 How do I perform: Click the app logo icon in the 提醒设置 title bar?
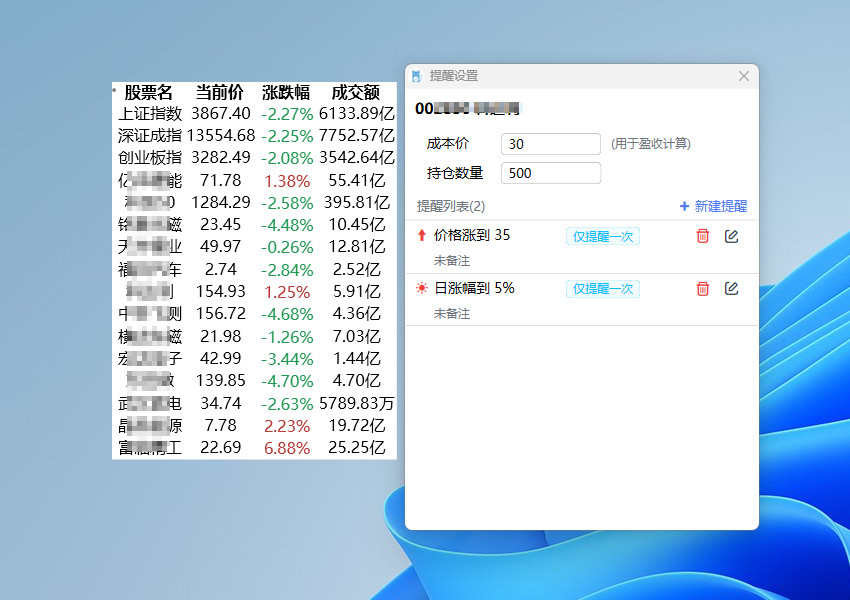coord(416,75)
